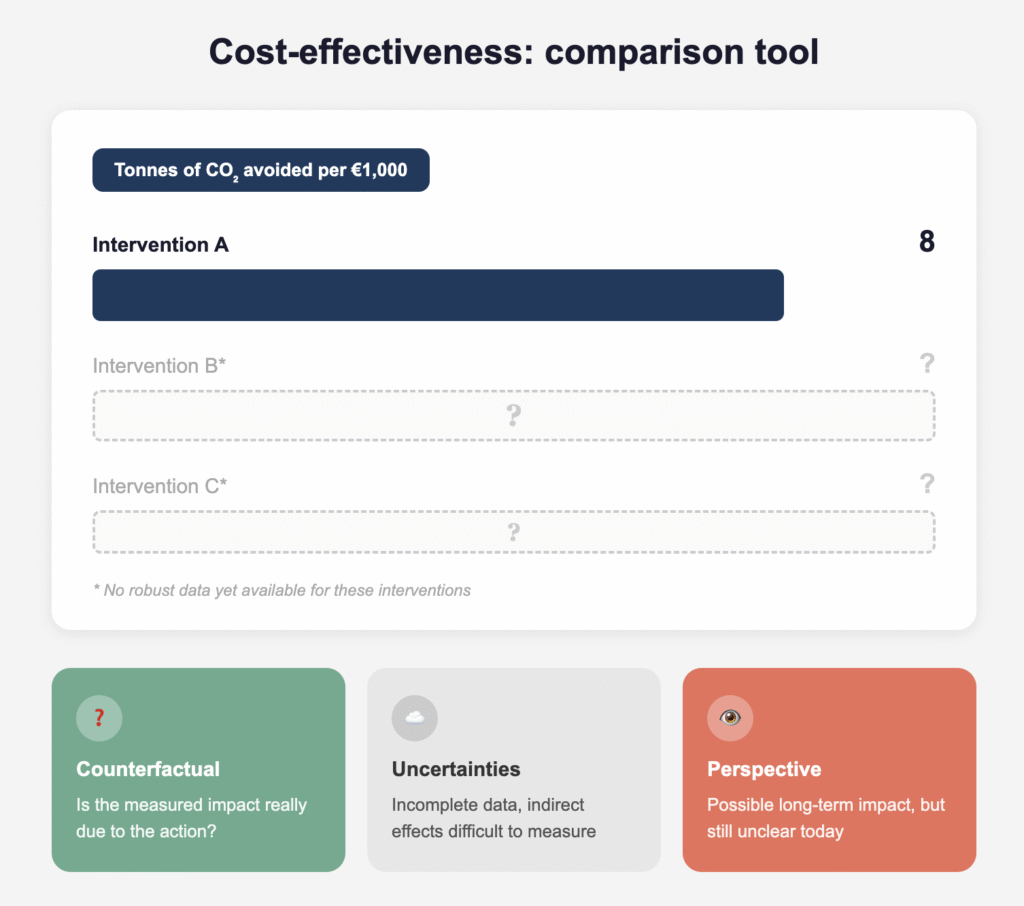Click the Intervention A label
This screenshot has height=906, width=1024.
pyautogui.click(x=161, y=245)
